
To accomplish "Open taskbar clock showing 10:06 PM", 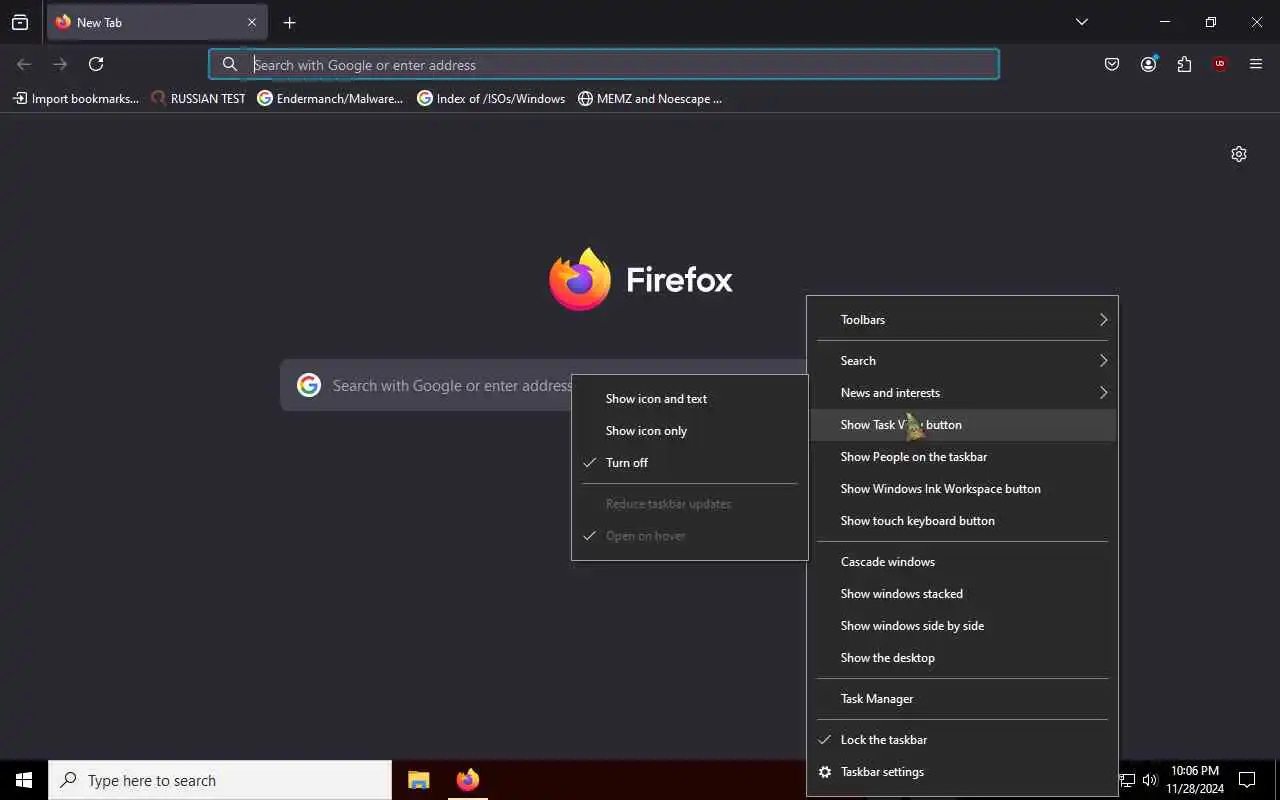I will coord(1194,780).
